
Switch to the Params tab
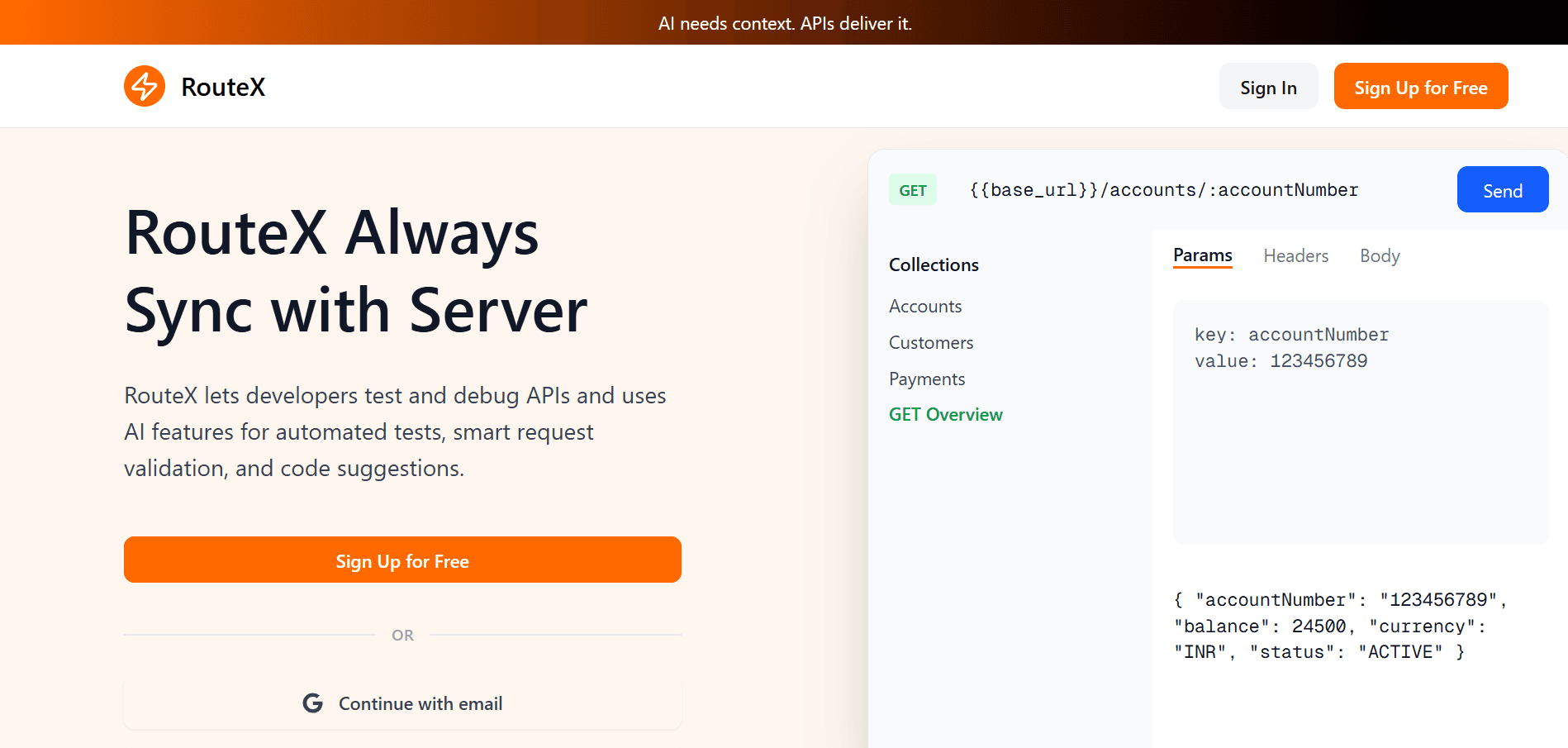point(1202,255)
